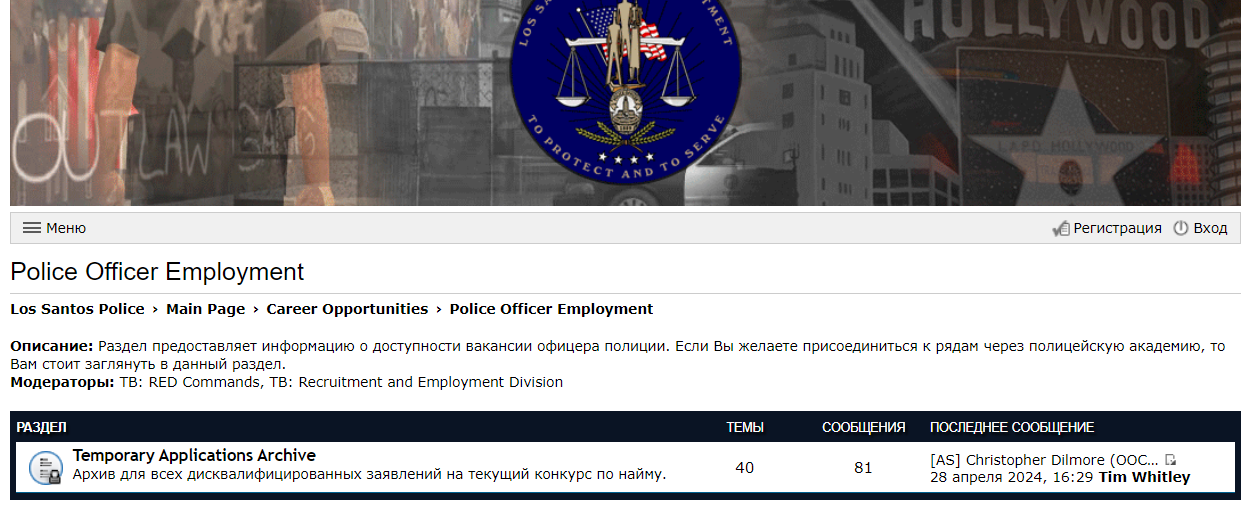Screen dimensions: 1244x507
Task: Click the view latest post icon
Action: (1171, 460)
